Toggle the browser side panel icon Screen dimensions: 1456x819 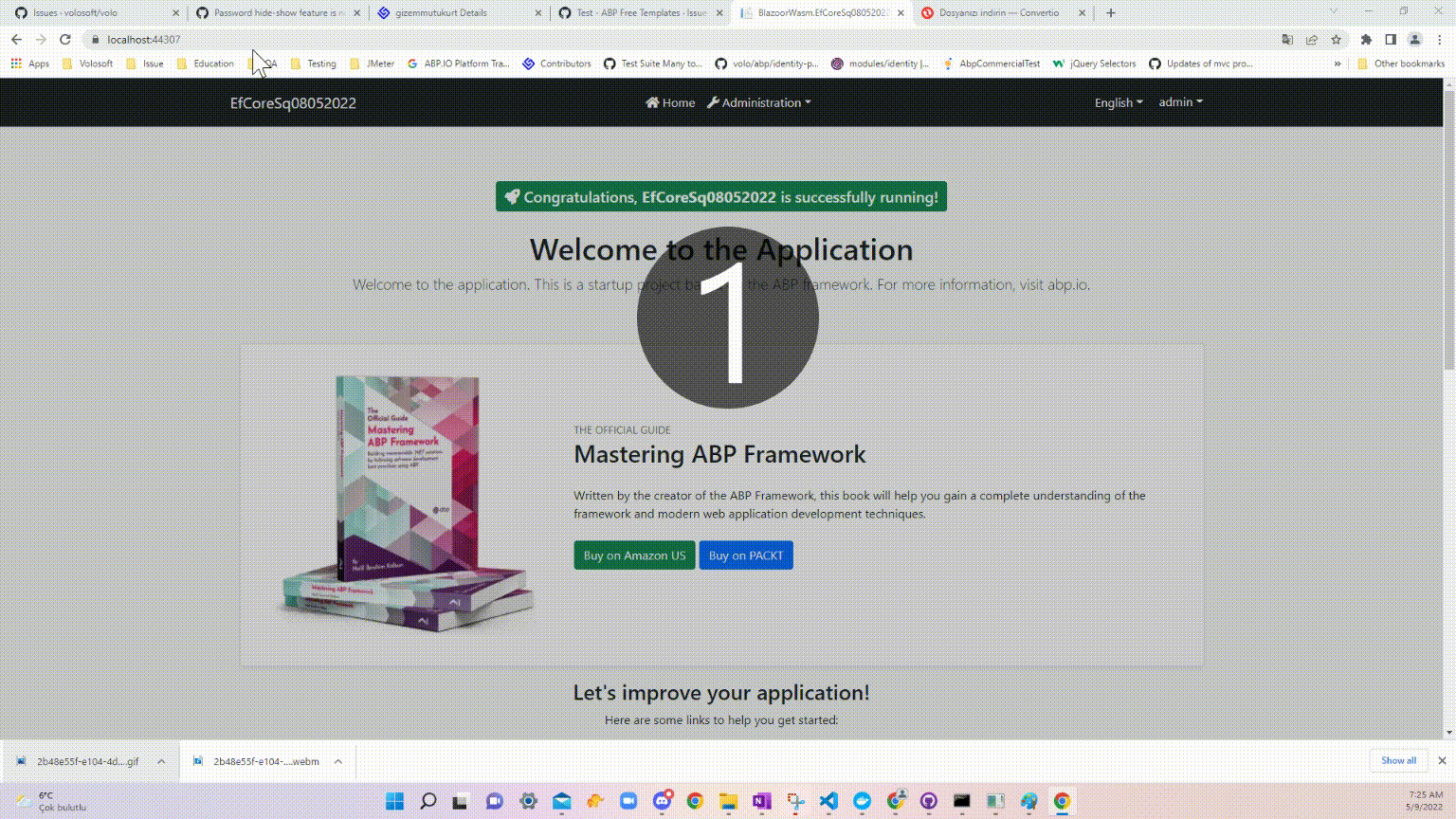point(1391,40)
